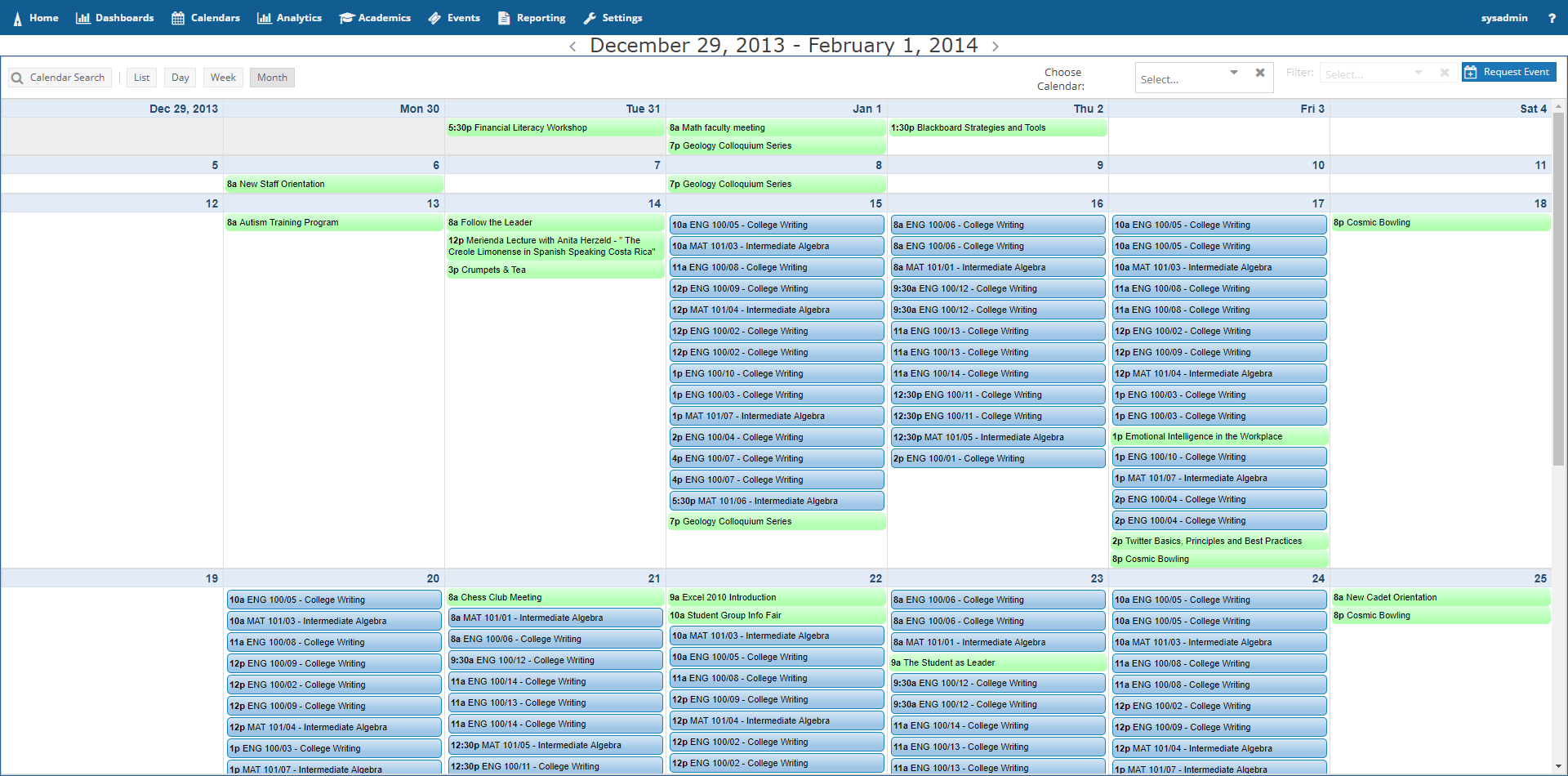The height and width of the screenshot is (776, 1568).
Task: Open the Reporting menu
Action: coord(532,18)
